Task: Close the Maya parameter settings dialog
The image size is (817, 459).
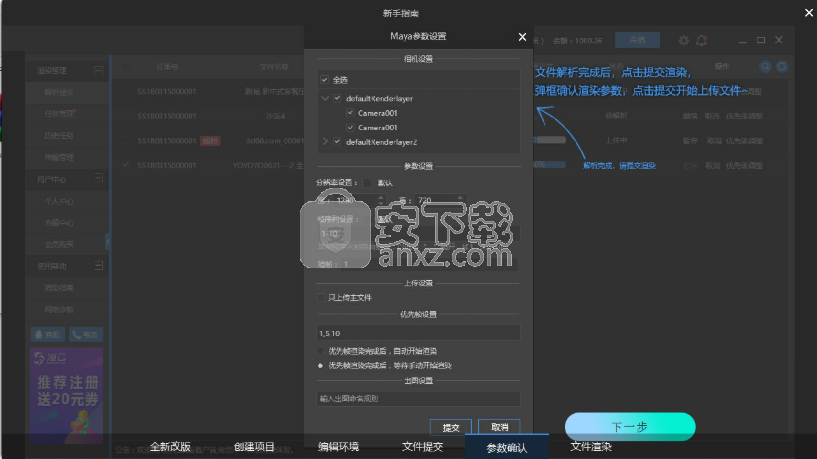Action: (x=522, y=37)
